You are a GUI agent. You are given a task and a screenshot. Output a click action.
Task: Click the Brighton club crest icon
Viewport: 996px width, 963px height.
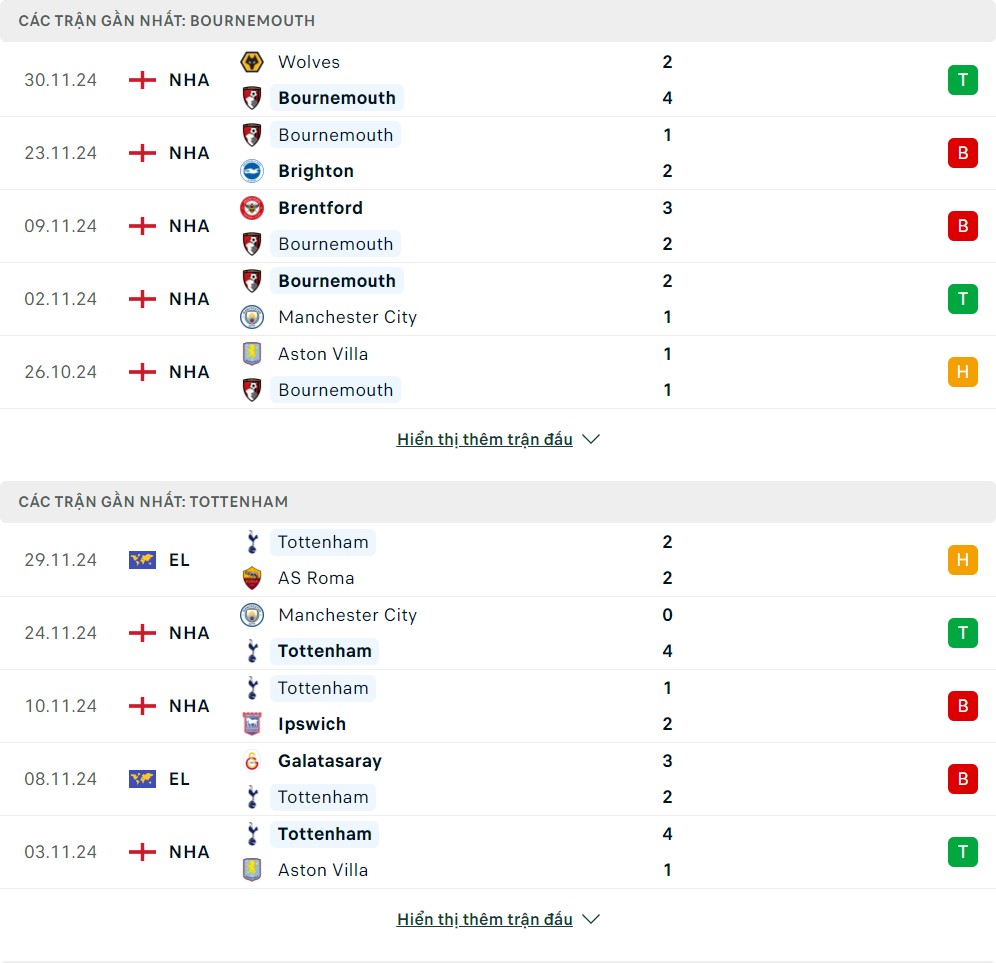click(x=252, y=171)
